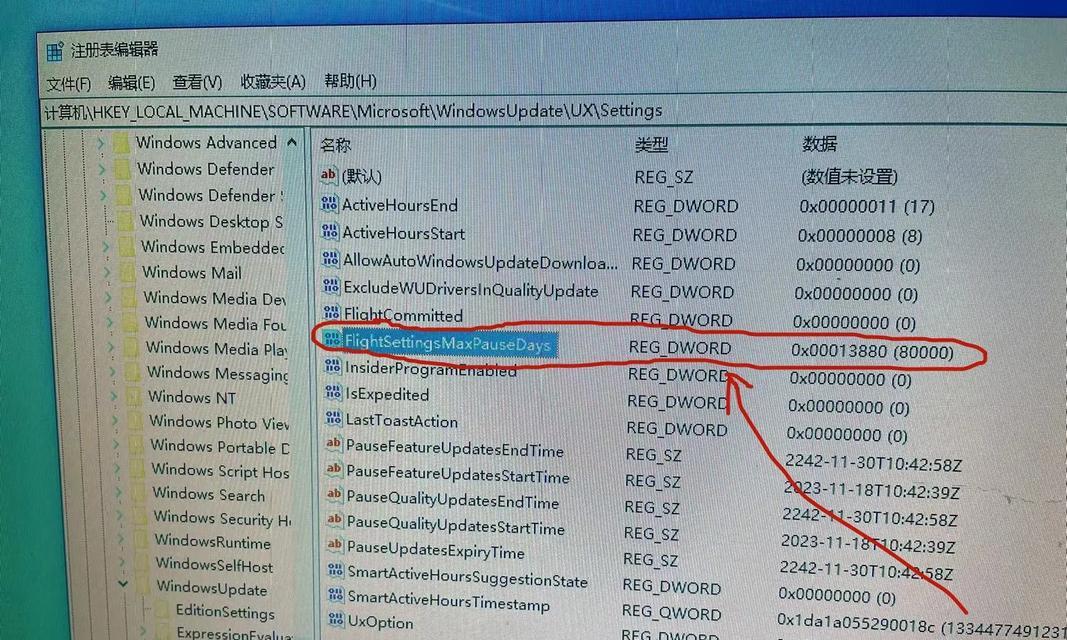The image size is (1067, 640).
Task: Select the Windows Media Fou tree key
Action: pyautogui.click(x=215, y=323)
